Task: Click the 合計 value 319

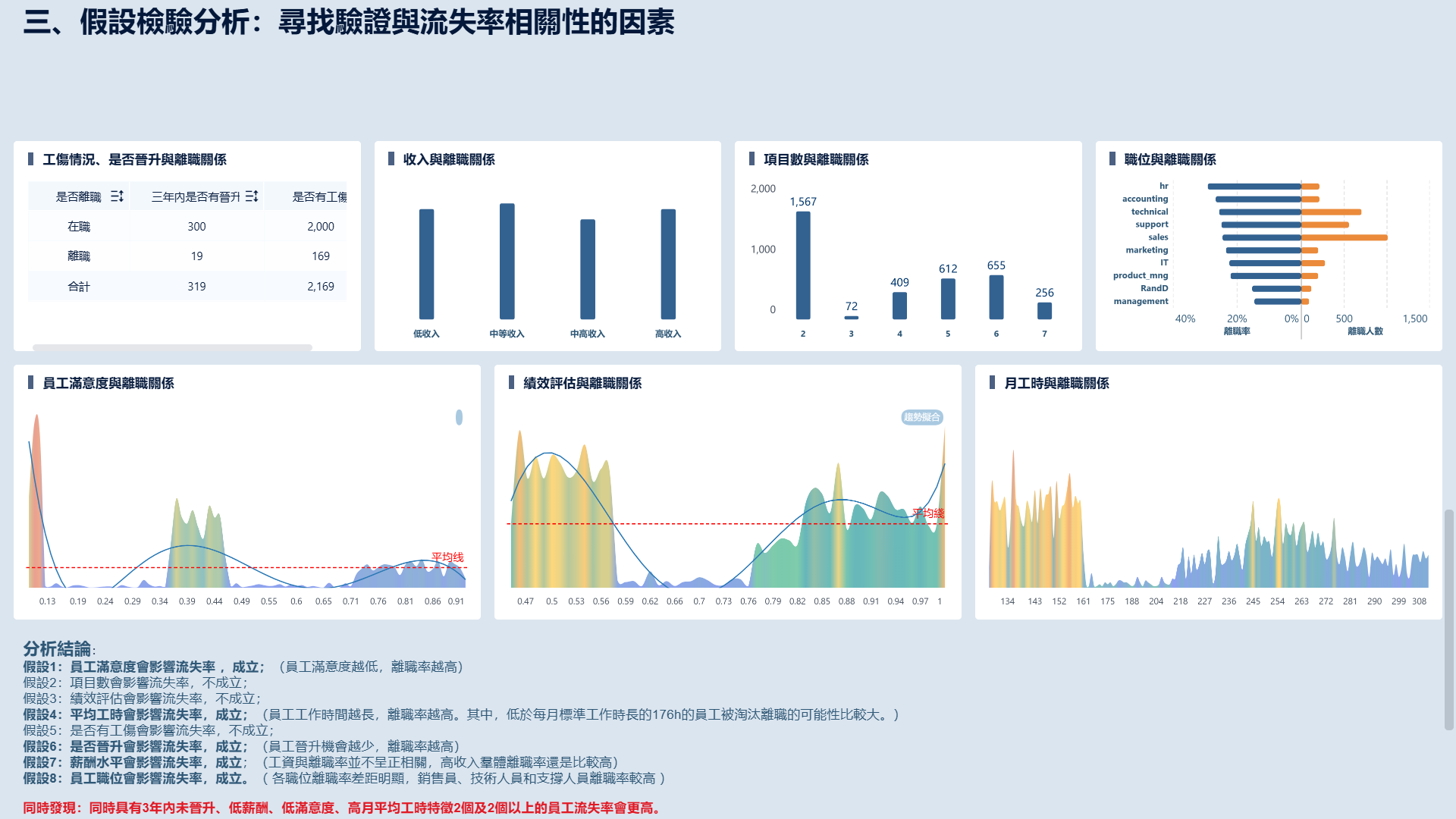Action: [196, 287]
